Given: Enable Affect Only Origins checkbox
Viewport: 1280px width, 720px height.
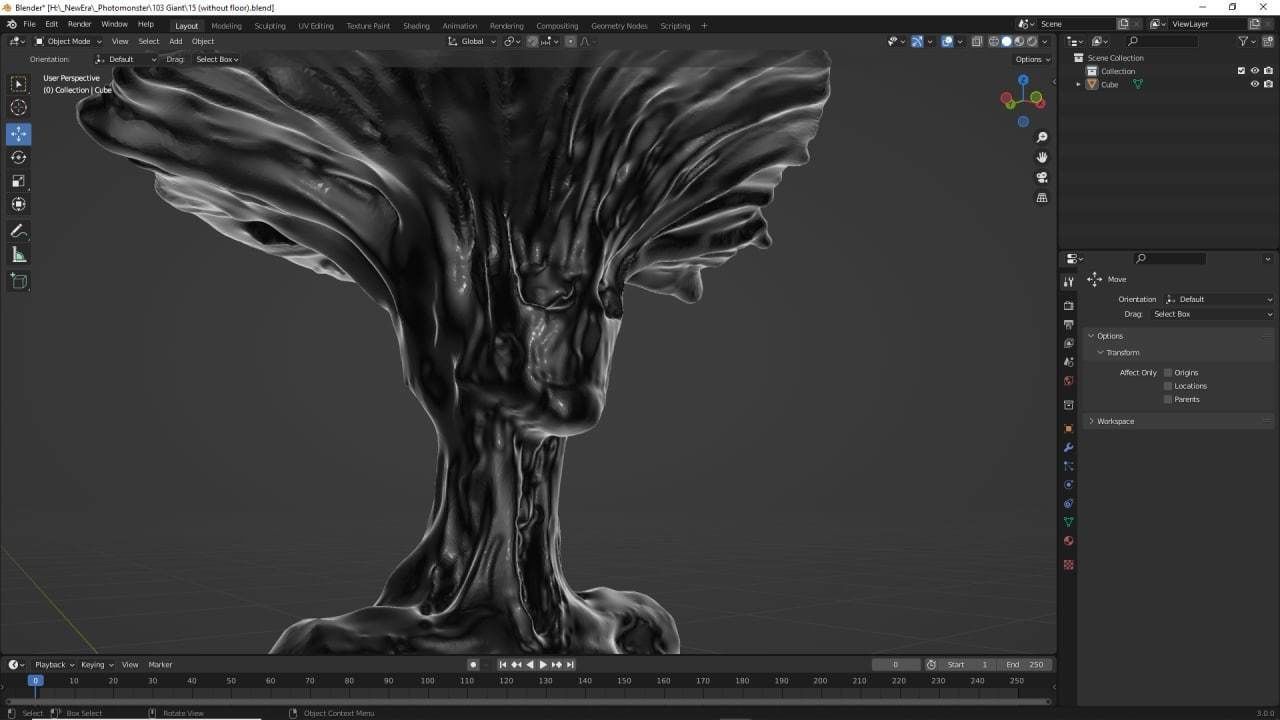Looking at the screenshot, I should (x=1168, y=372).
